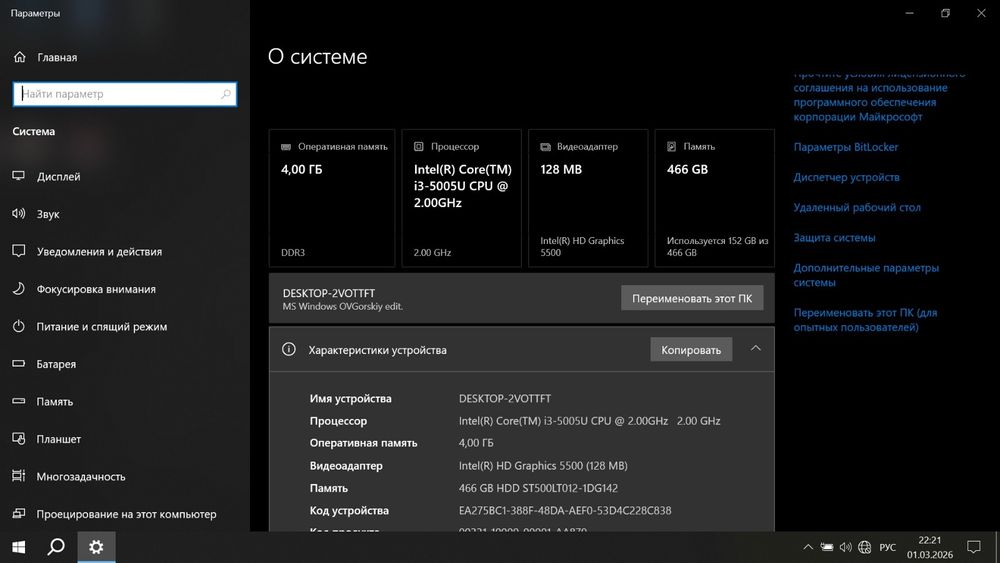Viewport: 1000px width, 563px height.
Task: Open Дополнительные параметры системы link
Action: pyautogui.click(x=866, y=275)
